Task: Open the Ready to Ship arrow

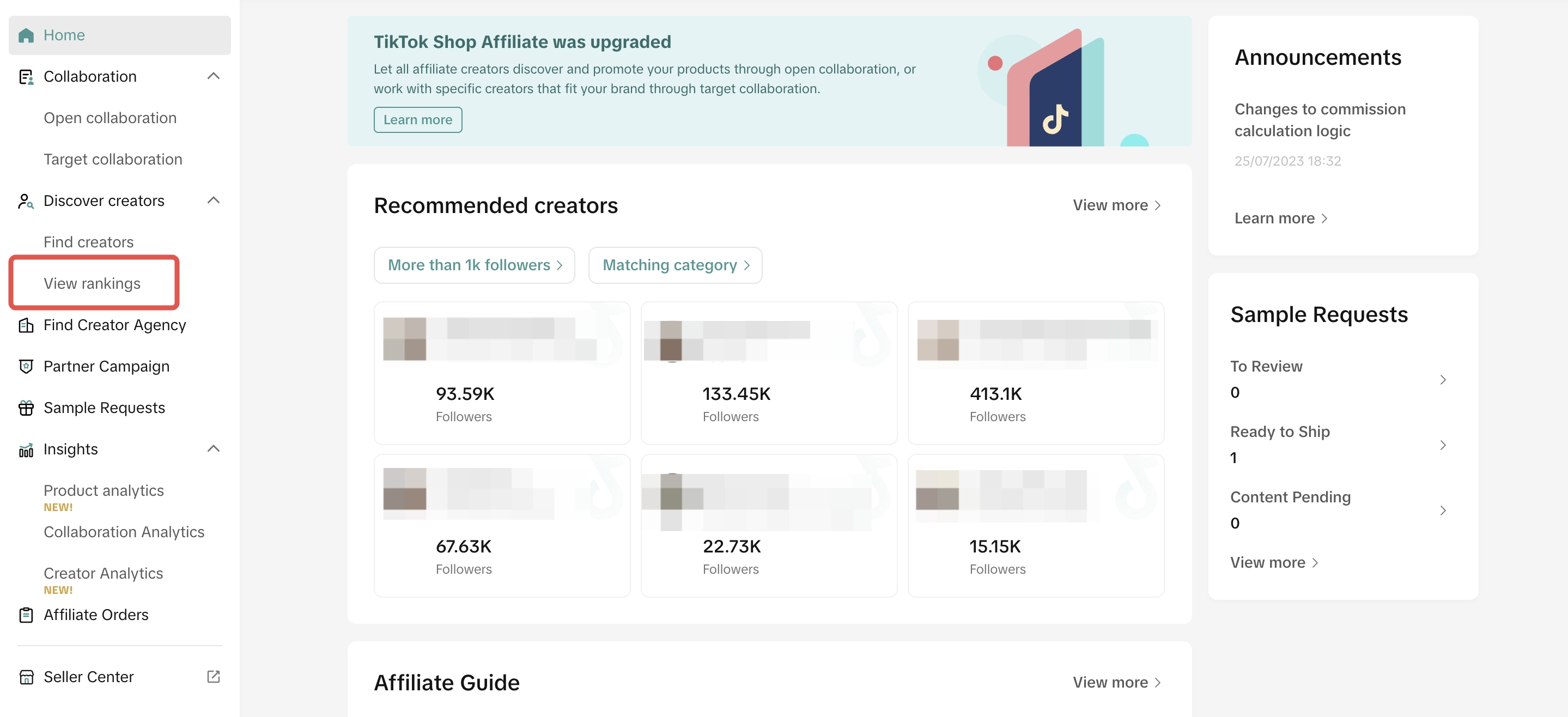Action: [x=1442, y=445]
